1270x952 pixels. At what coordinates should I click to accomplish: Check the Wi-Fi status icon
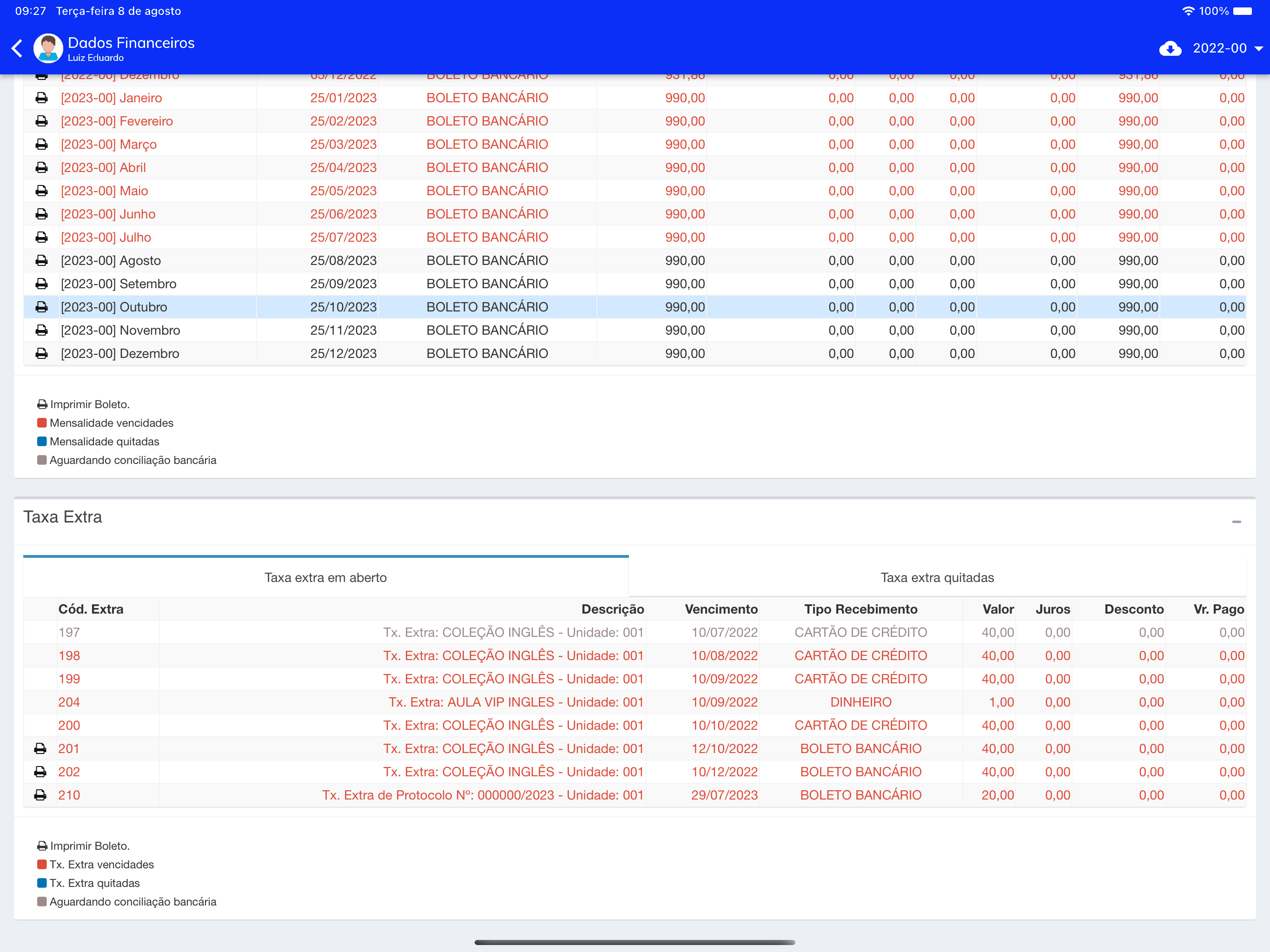tap(1188, 11)
